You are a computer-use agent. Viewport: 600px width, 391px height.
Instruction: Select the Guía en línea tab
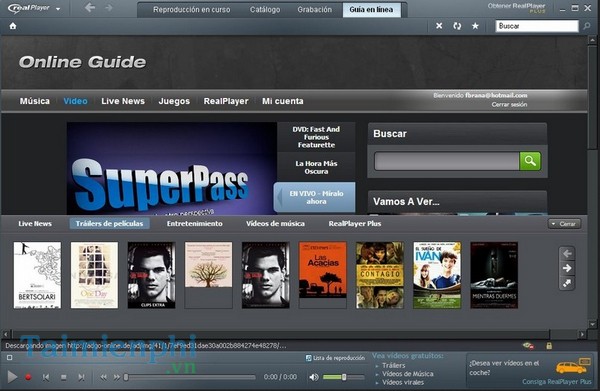click(x=371, y=10)
